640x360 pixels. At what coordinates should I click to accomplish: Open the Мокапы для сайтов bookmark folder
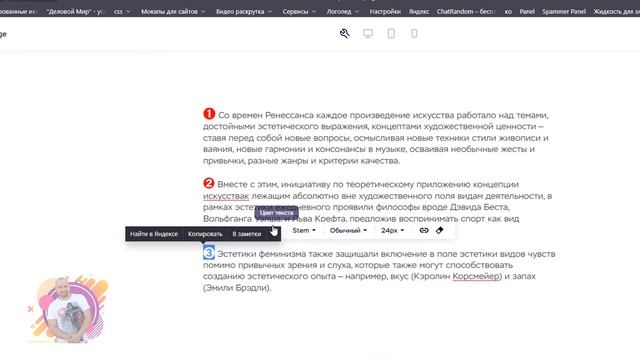(x=173, y=11)
